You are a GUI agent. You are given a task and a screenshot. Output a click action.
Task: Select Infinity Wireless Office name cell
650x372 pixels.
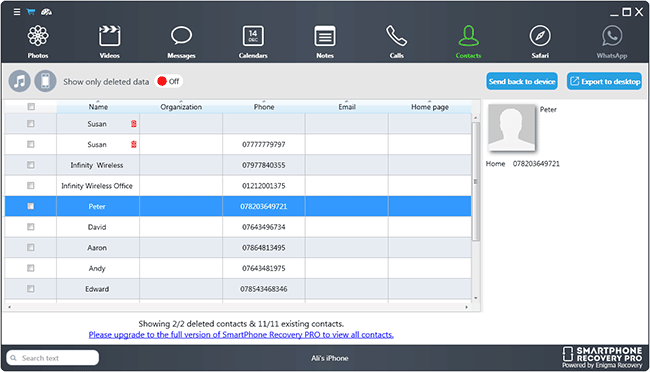click(97, 186)
